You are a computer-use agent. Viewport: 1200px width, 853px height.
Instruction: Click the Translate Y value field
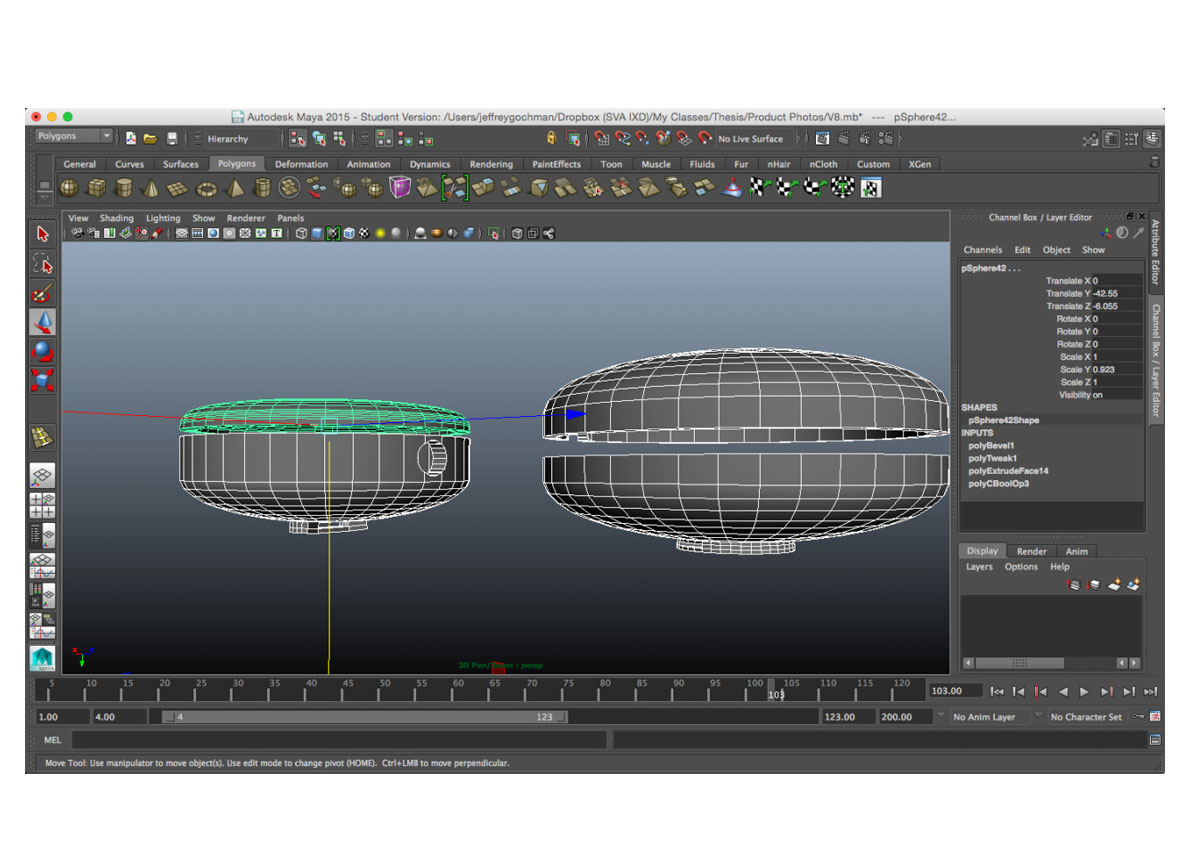click(1115, 294)
